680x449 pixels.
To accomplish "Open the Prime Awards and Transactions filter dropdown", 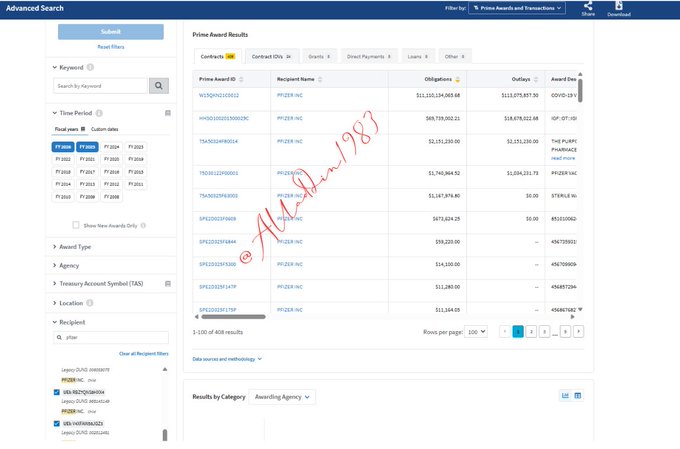I will [518, 8].
